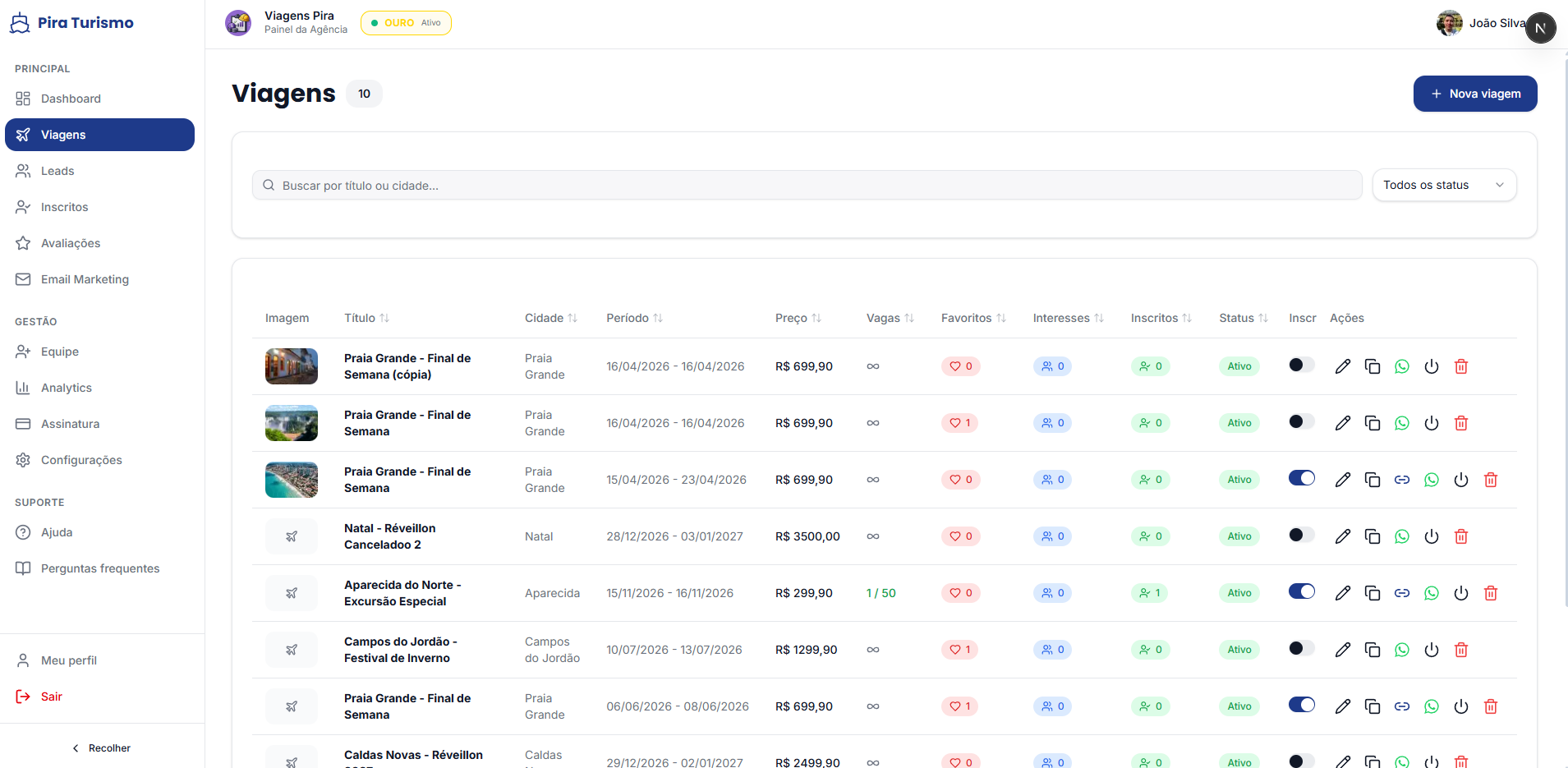Log out using the Sair link
The height and width of the screenshot is (768, 1568).
tap(51, 697)
